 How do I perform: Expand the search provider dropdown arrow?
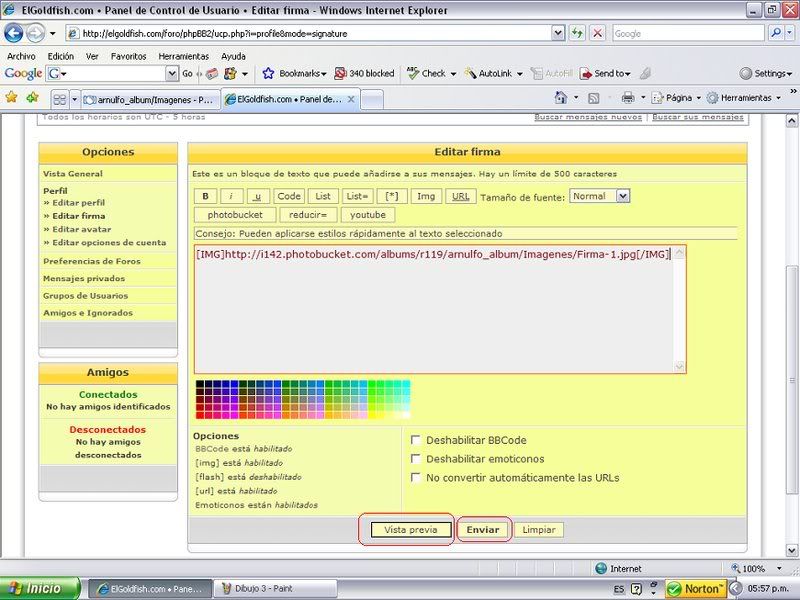tap(789, 33)
